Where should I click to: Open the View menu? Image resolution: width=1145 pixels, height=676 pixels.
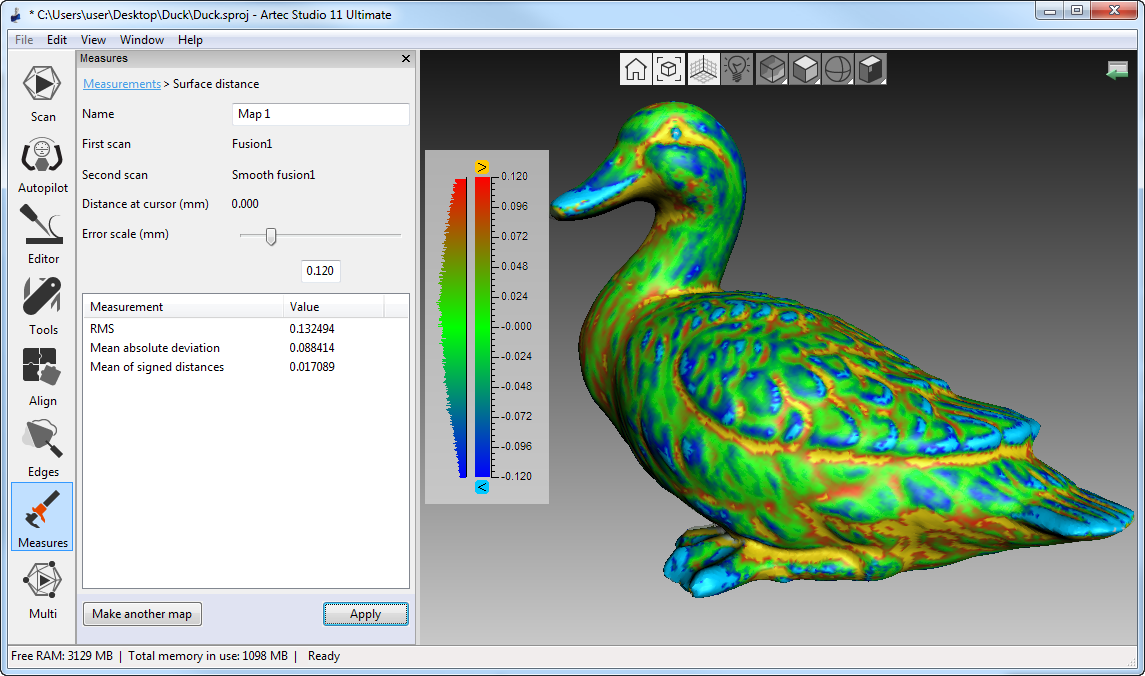pyautogui.click(x=93, y=40)
